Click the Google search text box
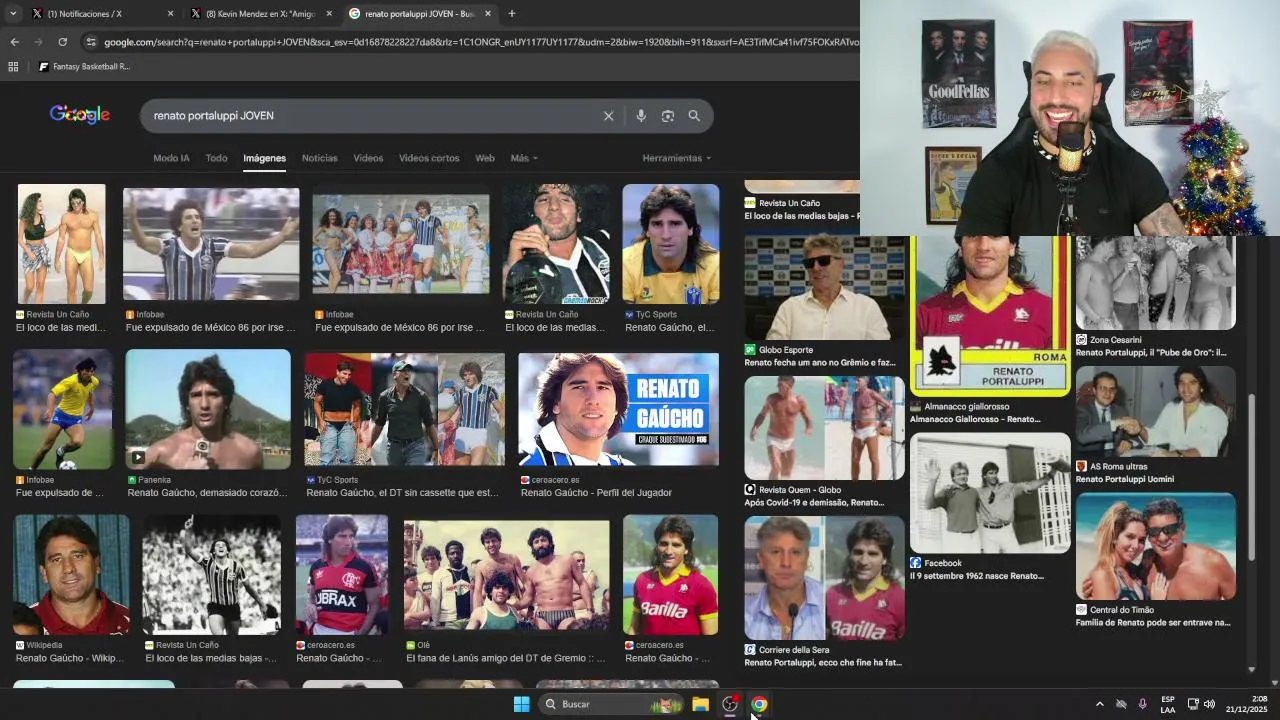This screenshot has height=720, width=1280. tap(375, 116)
